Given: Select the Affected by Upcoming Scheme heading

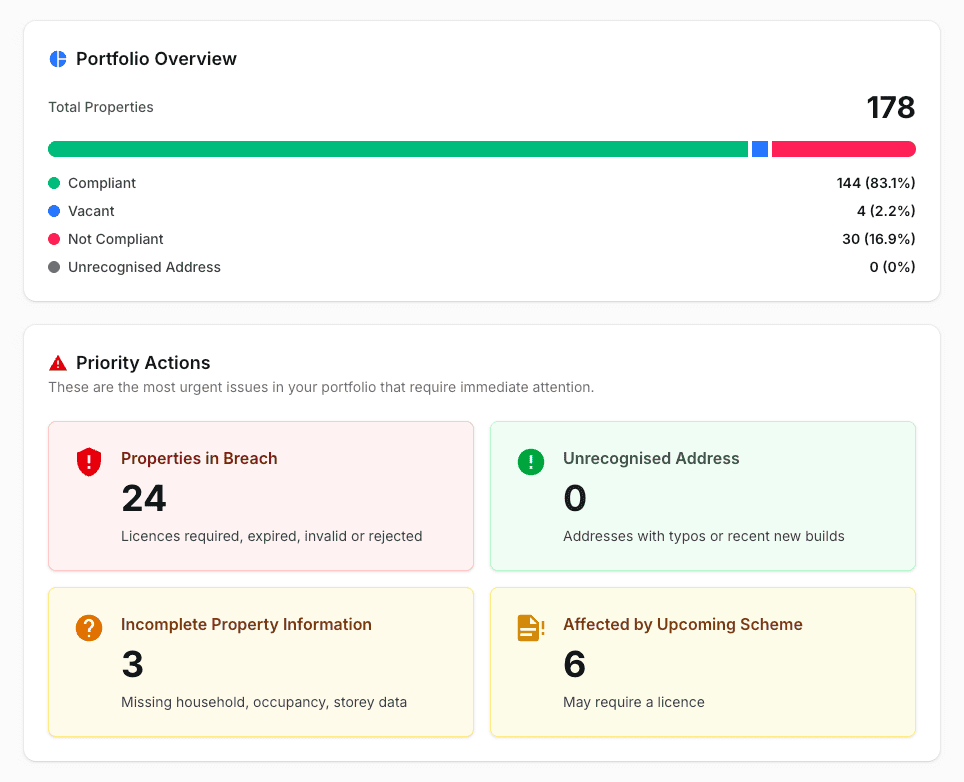Looking at the screenshot, I should [x=682, y=625].
